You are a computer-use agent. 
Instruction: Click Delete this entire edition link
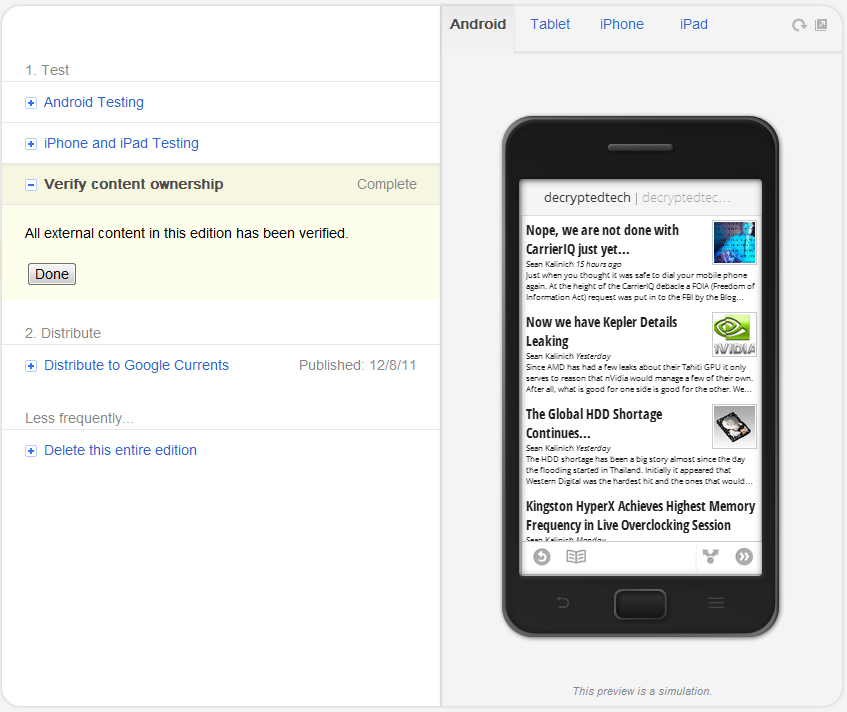pyautogui.click(x=120, y=450)
